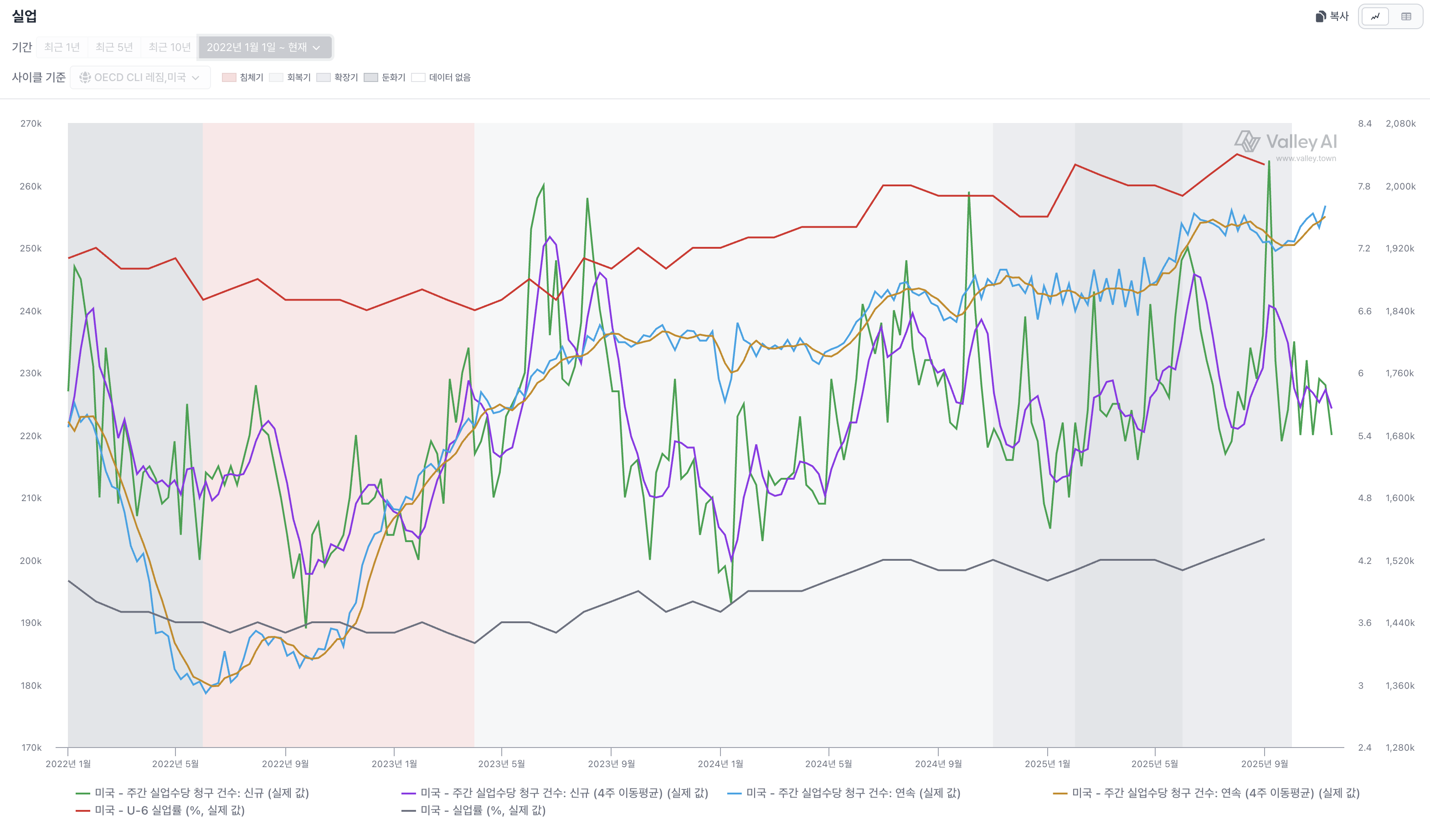Image resolution: width=1430 pixels, height=840 pixels.
Task: Click the 2022년 5월 x-axis label
Action: 175,764
